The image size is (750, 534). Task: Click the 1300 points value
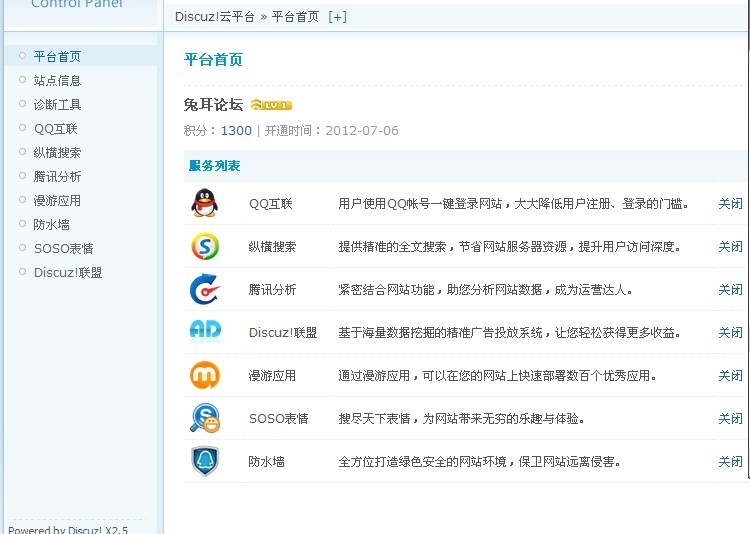tap(236, 131)
